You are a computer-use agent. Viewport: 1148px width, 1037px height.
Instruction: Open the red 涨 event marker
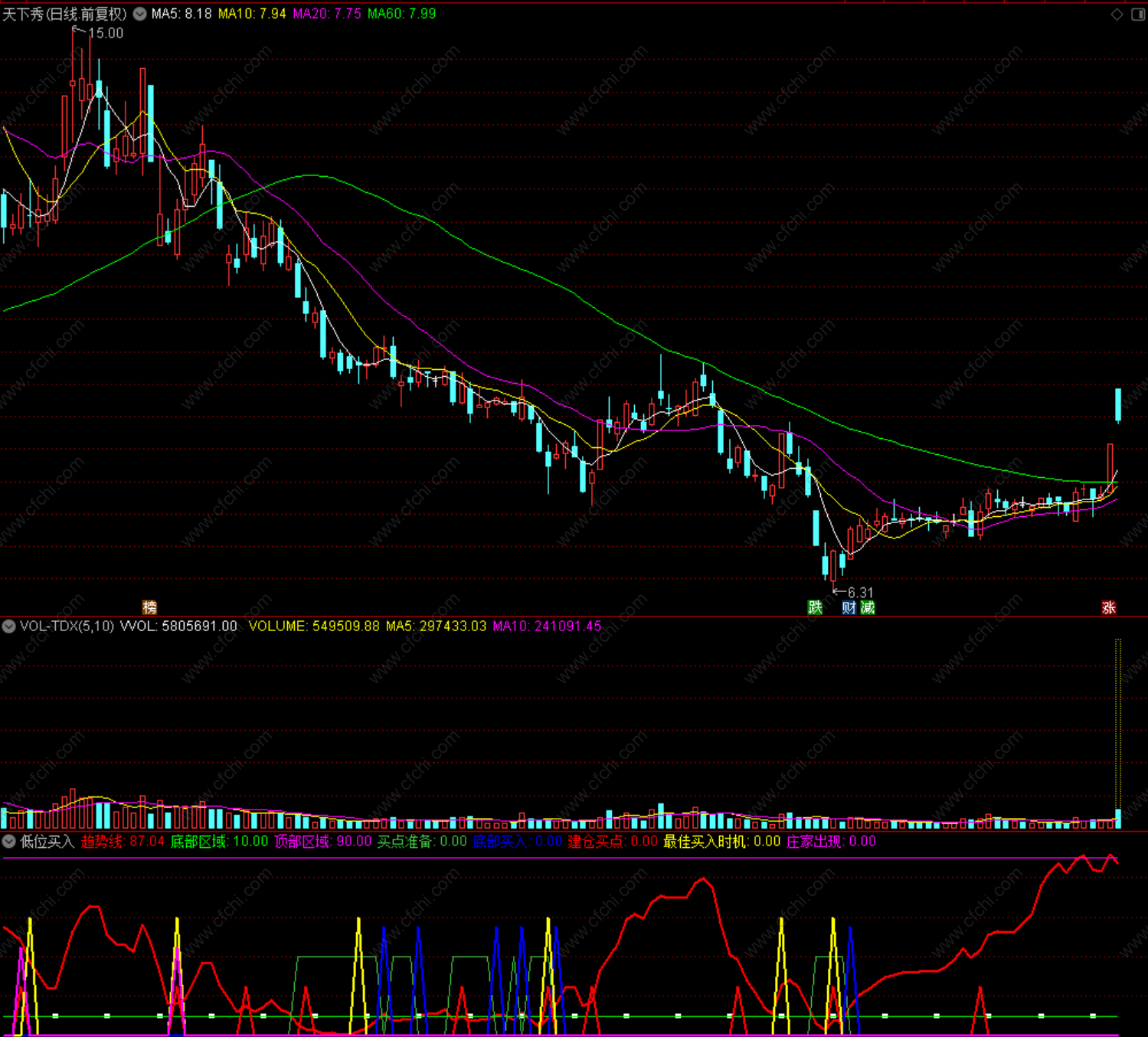[x=1108, y=607]
